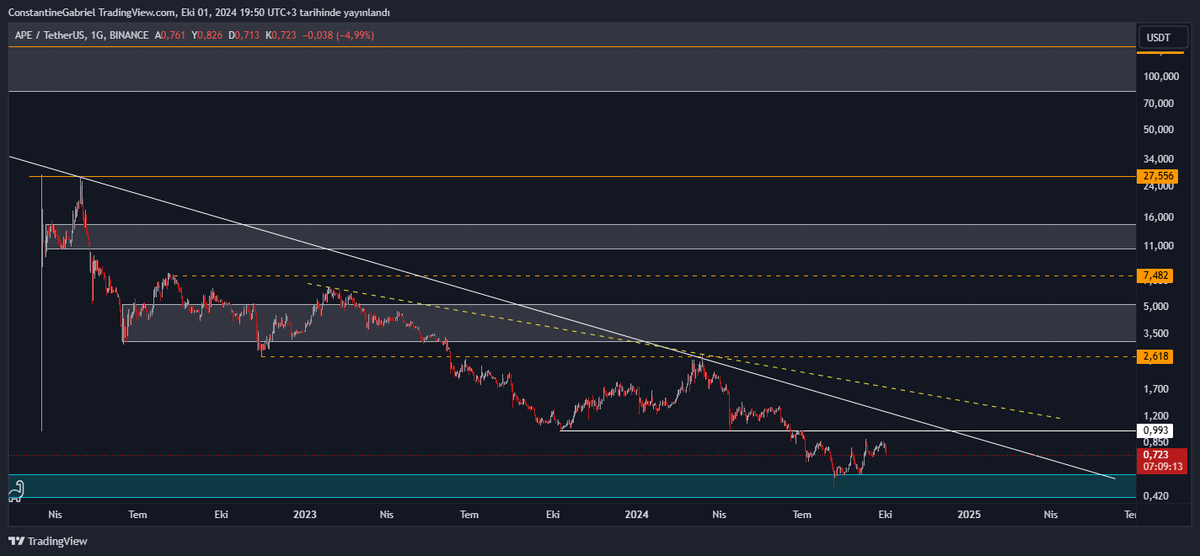Click the close value K0,723
The image size is (1200, 556).
(x=282, y=35)
